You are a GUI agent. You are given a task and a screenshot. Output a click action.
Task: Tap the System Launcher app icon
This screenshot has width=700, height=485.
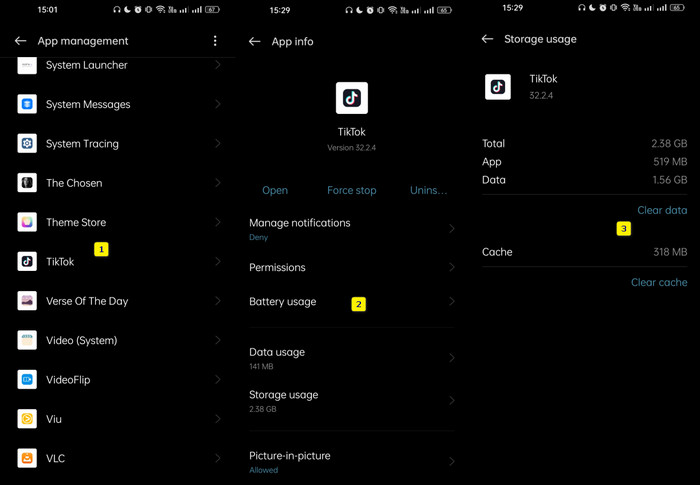(27, 65)
